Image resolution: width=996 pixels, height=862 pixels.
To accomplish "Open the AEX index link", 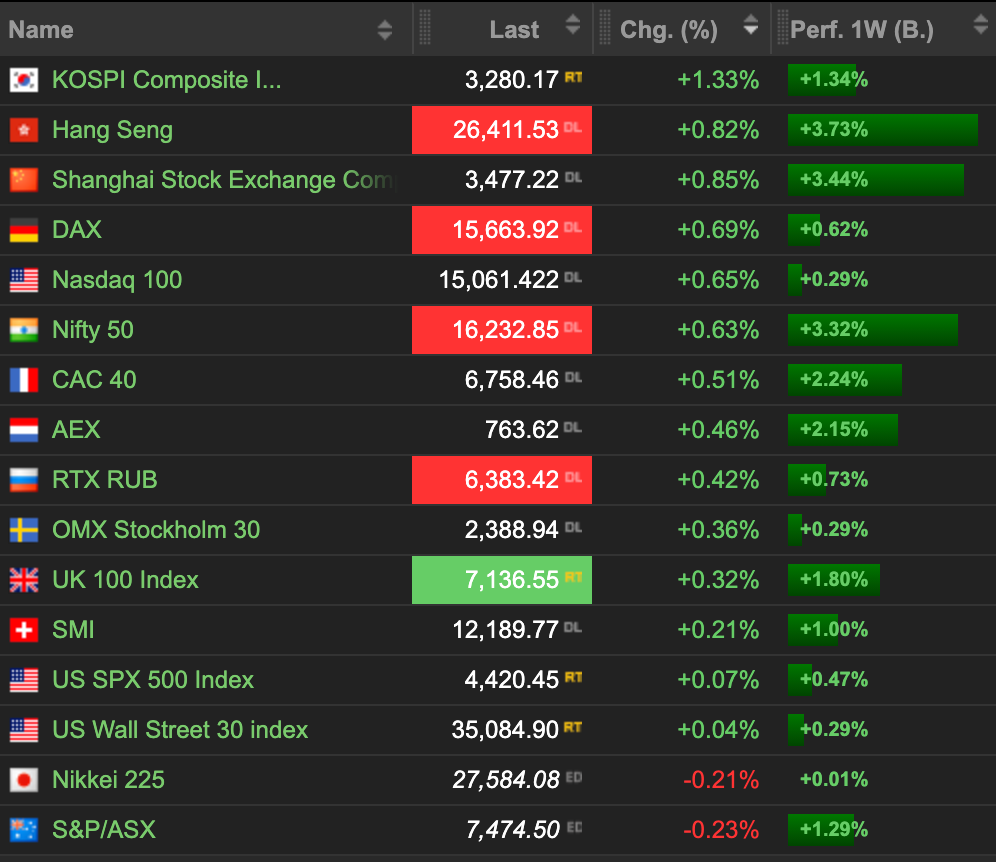I will click(x=76, y=430).
